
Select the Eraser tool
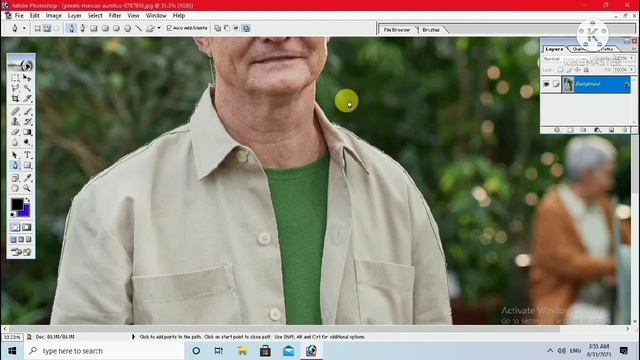pyautogui.click(x=16, y=132)
